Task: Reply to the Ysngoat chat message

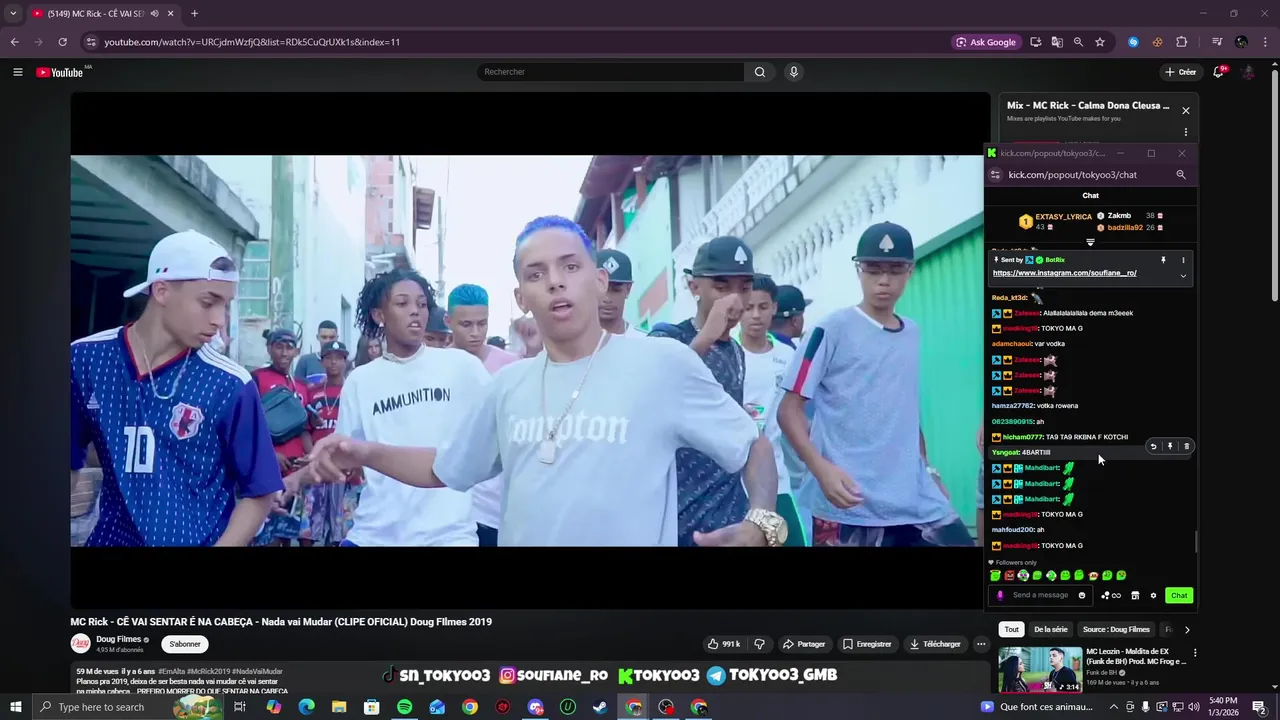Action: click(x=1153, y=447)
